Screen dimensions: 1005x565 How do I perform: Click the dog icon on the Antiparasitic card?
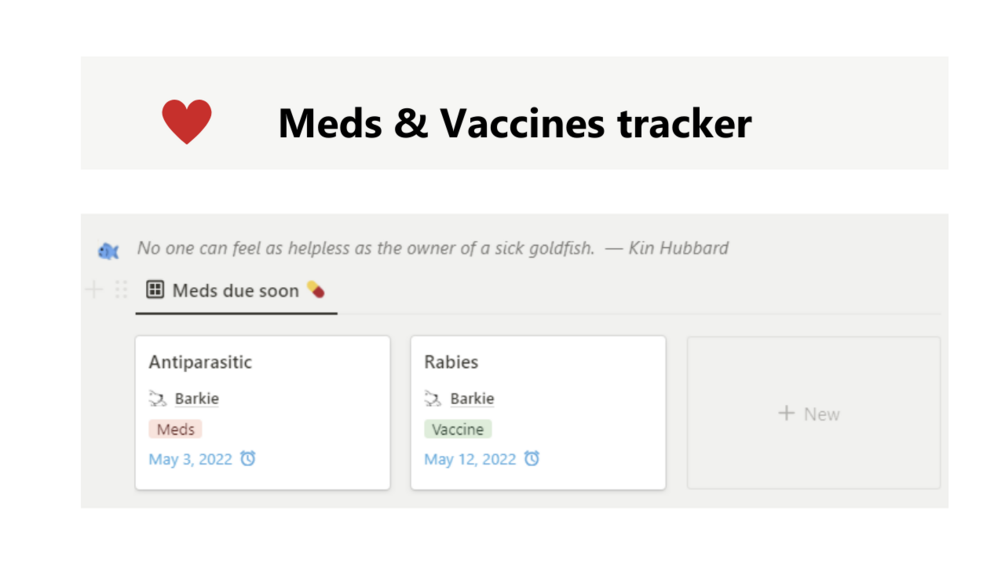click(158, 399)
